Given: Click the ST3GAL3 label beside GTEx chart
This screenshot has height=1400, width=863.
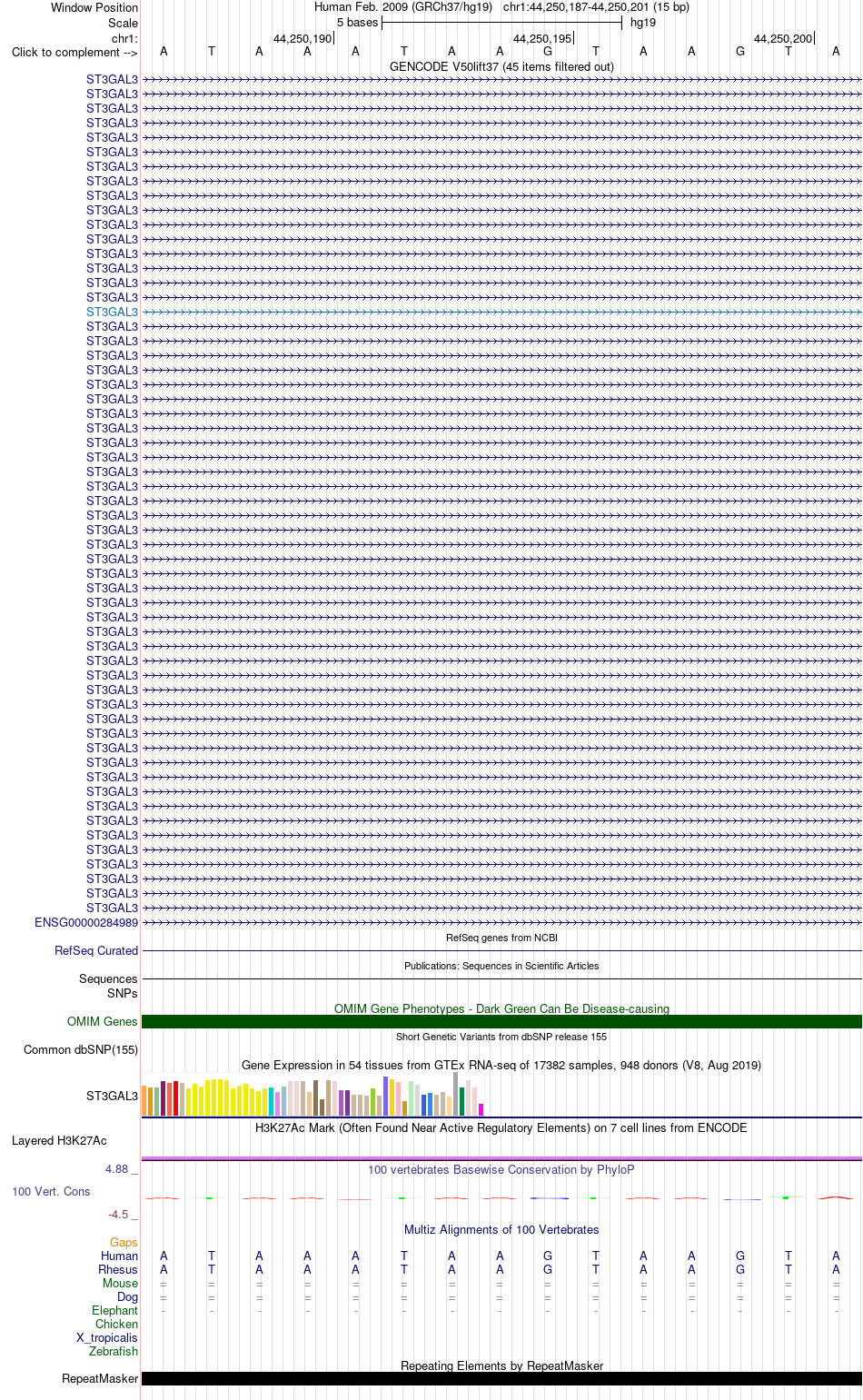Looking at the screenshot, I should tap(113, 1096).
